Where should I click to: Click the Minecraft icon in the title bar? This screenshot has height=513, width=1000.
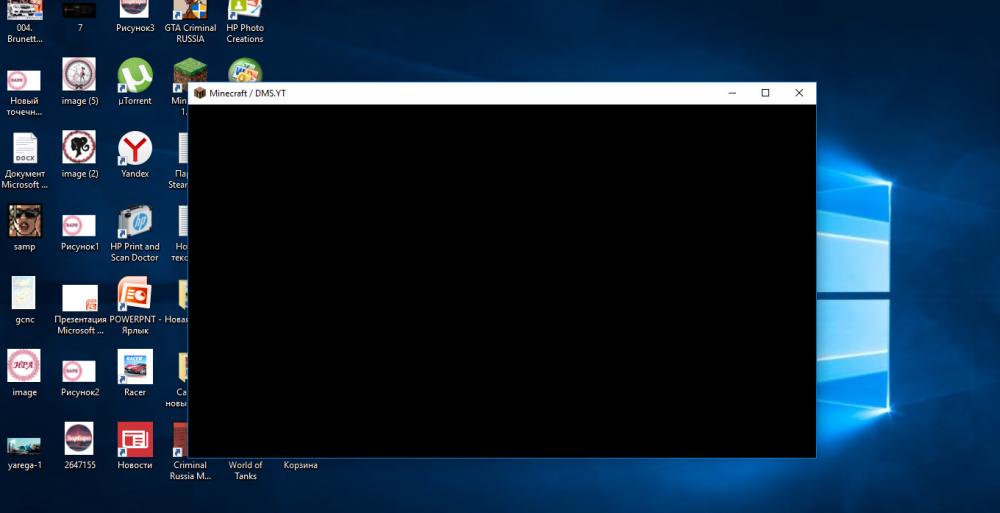[x=199, y=93]
